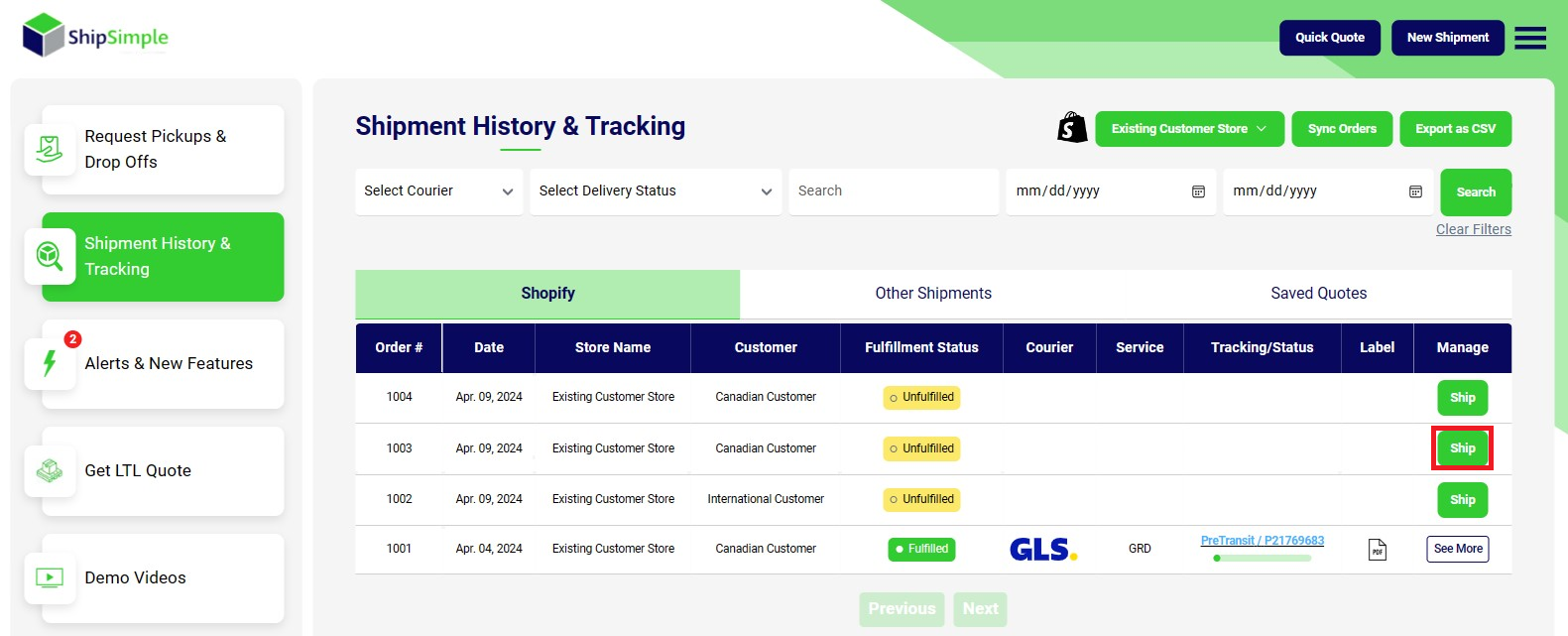Open the first date field calendar picker

(x=1198, y=191)
